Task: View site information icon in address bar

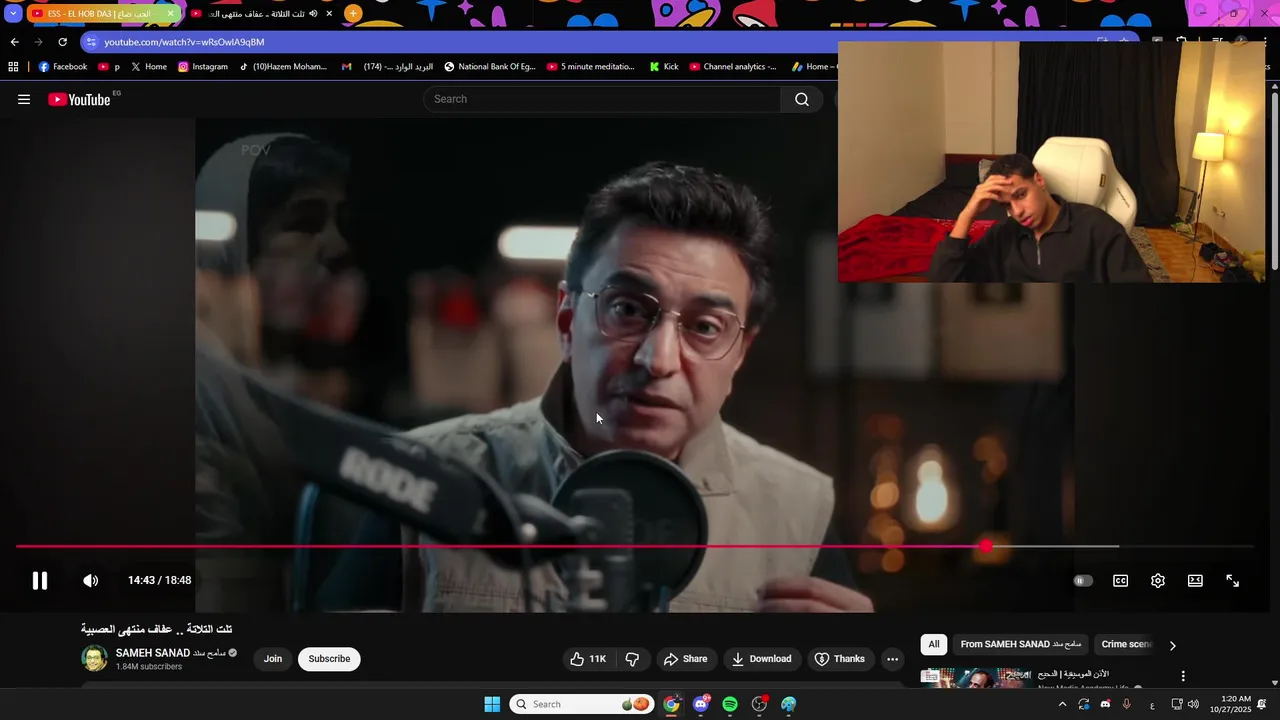Action: click(x=91, y=42)
